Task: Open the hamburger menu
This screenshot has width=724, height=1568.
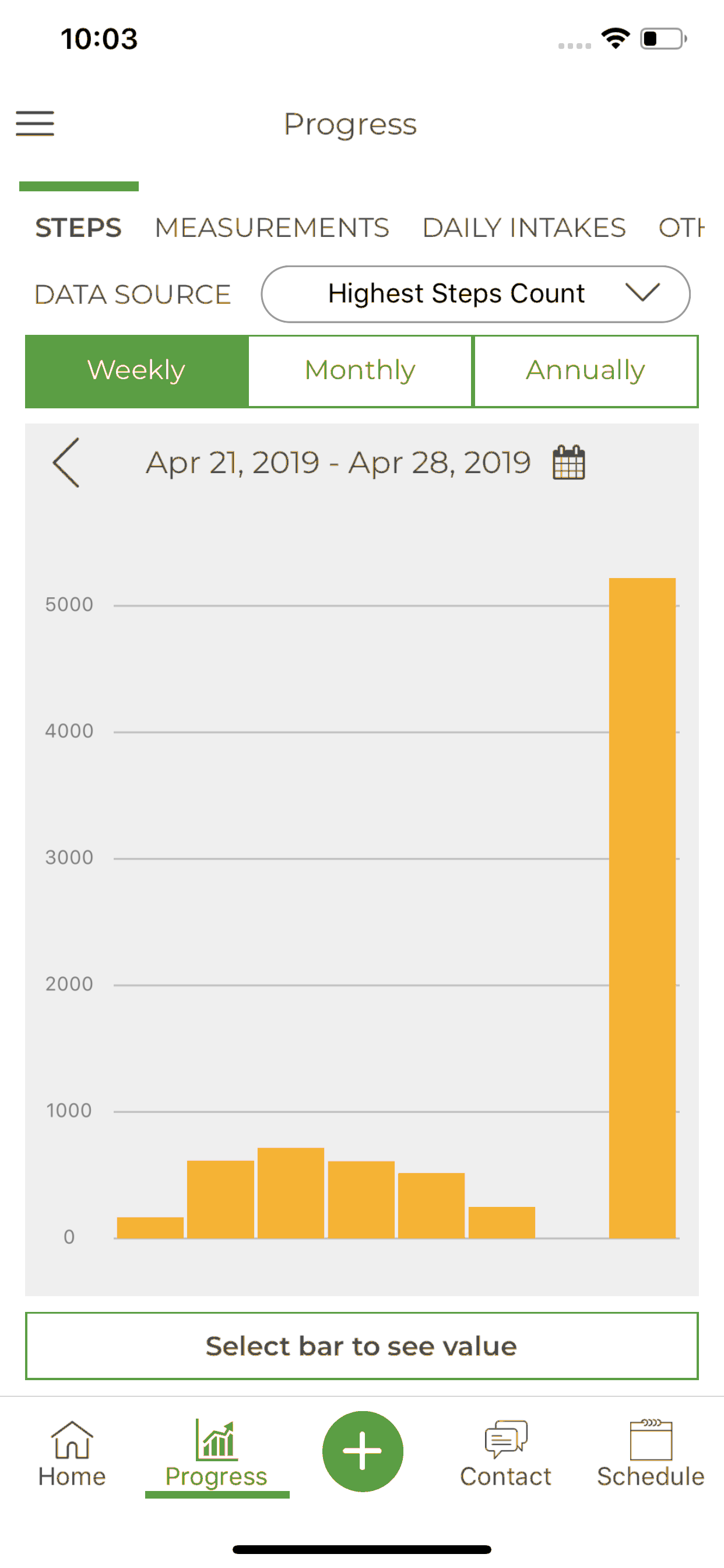Action: coord(34,124)
